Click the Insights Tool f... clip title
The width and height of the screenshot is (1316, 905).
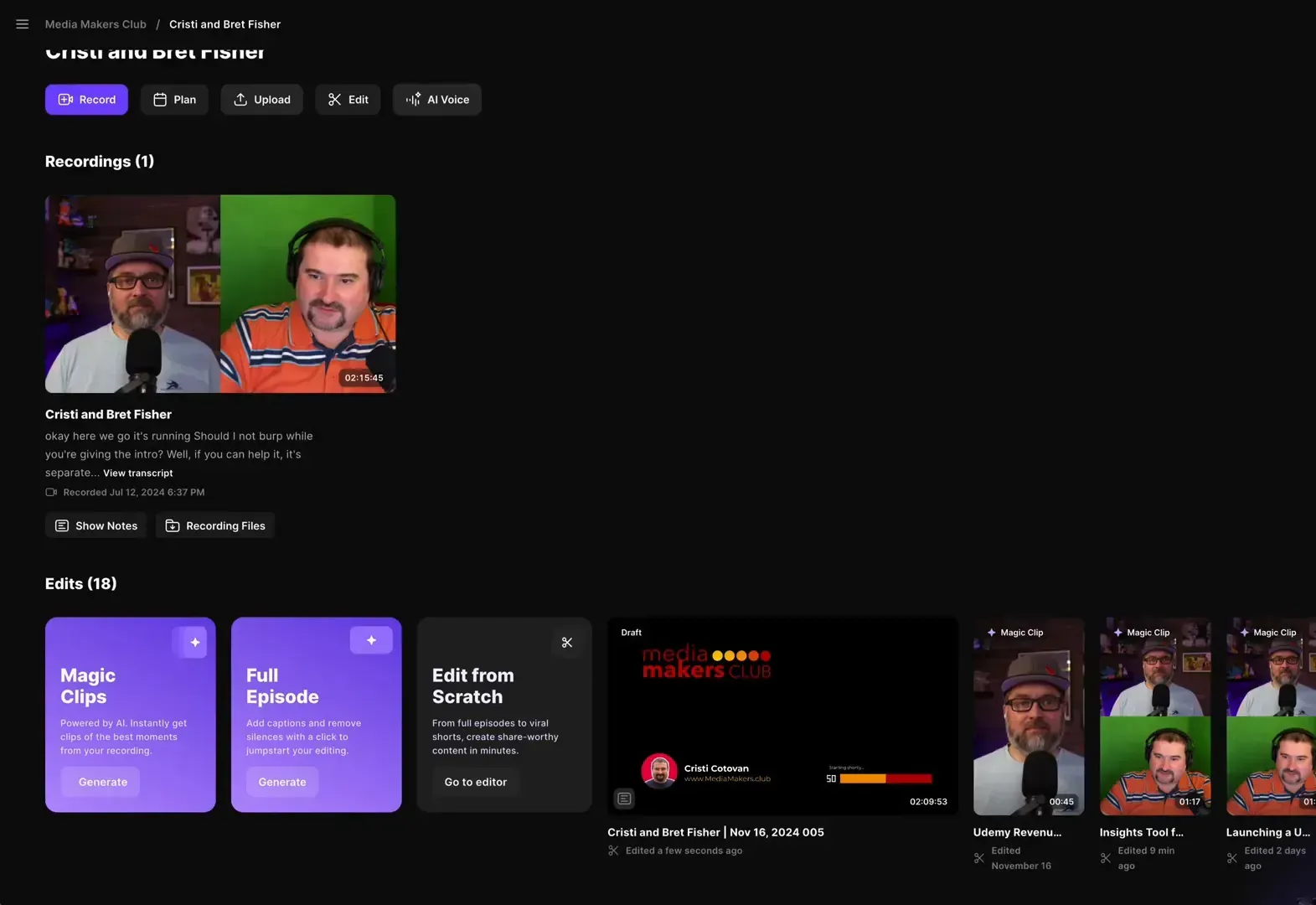1142,832
